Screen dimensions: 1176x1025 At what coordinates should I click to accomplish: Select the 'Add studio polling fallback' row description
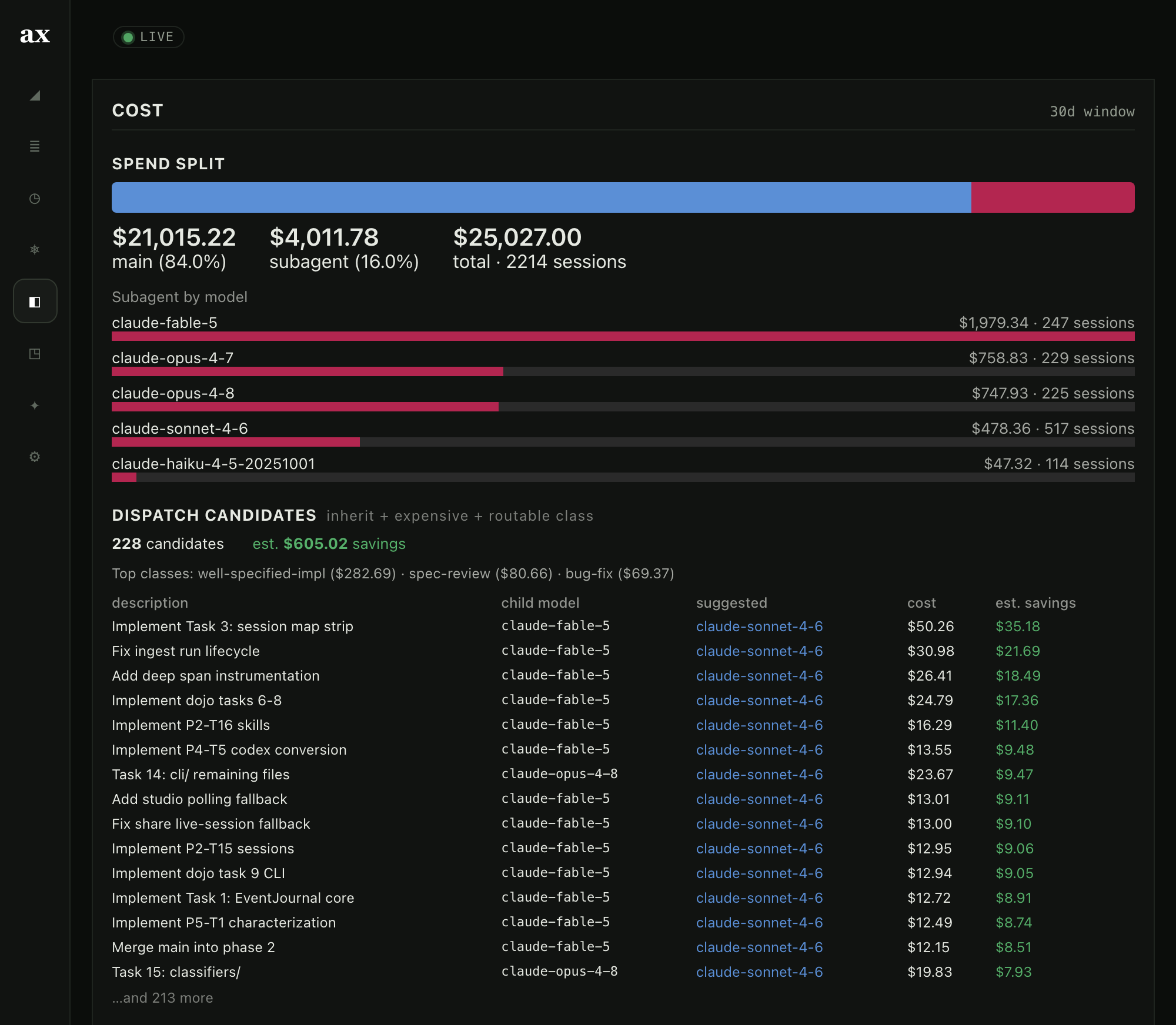click(199, 799)
